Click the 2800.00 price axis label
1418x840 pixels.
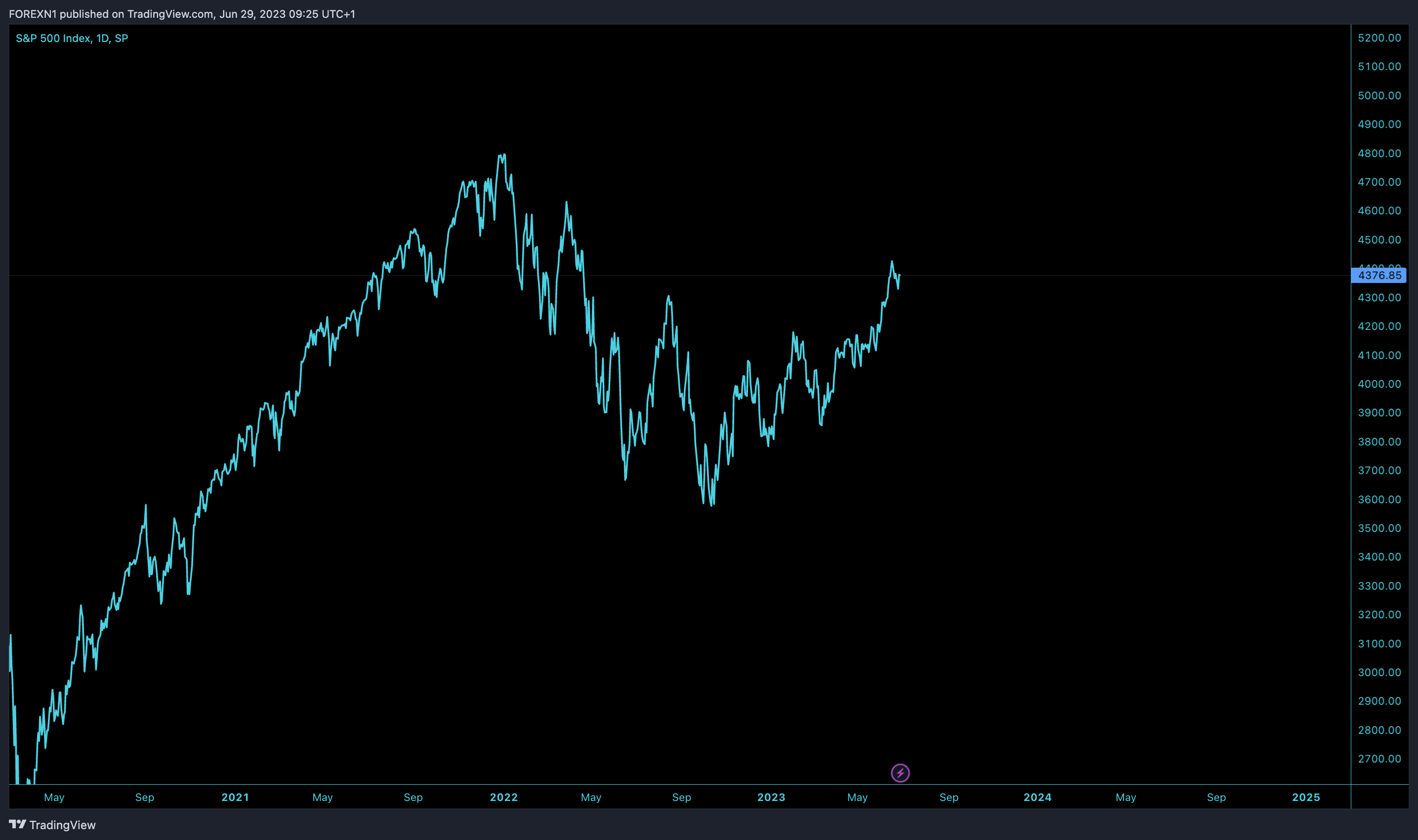coord(1379,730)
